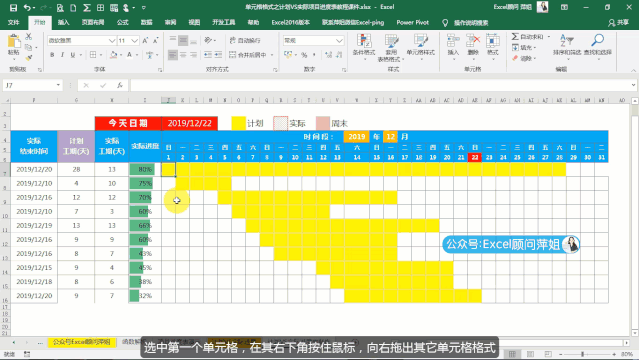Click the Format Painter brush icon
639x360 pixels.
click(29, 58)
